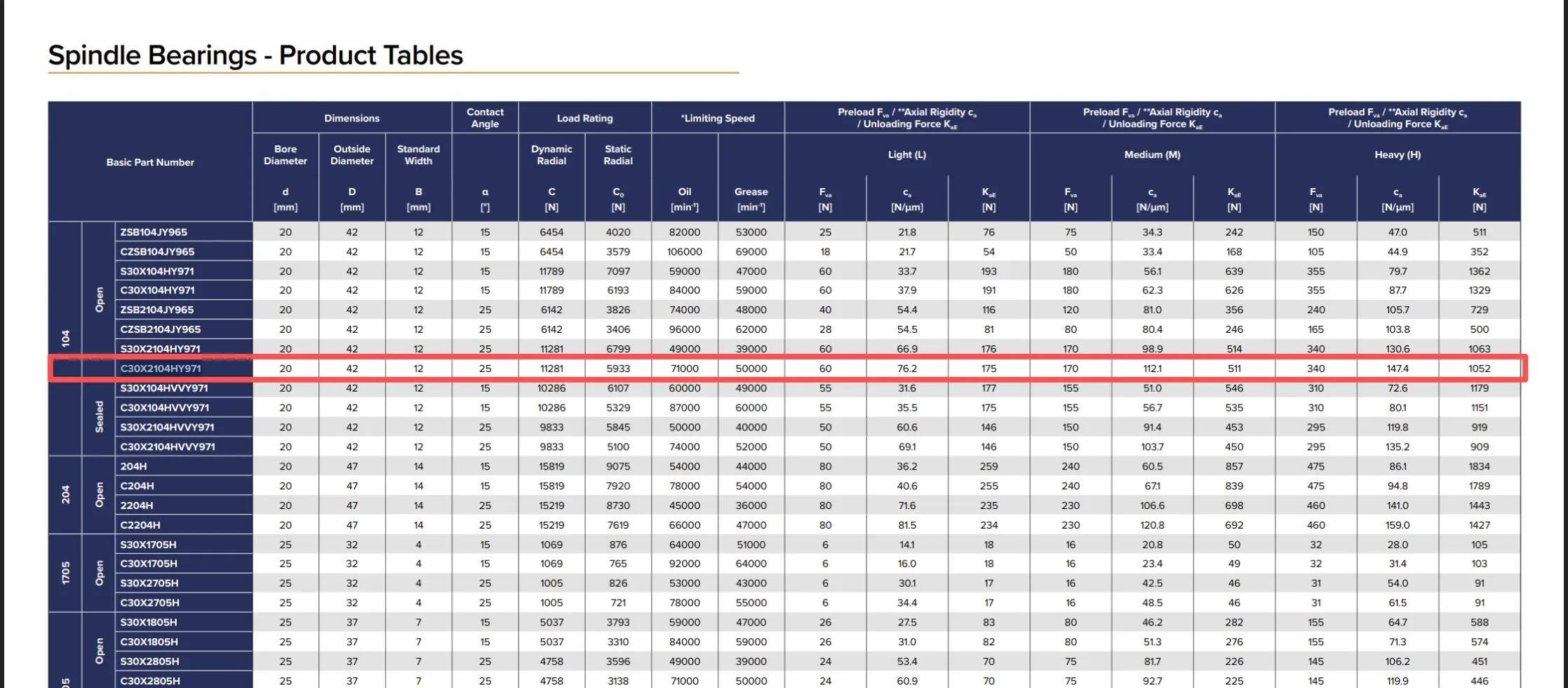Click the Light (L) preload header

point(907,154)
